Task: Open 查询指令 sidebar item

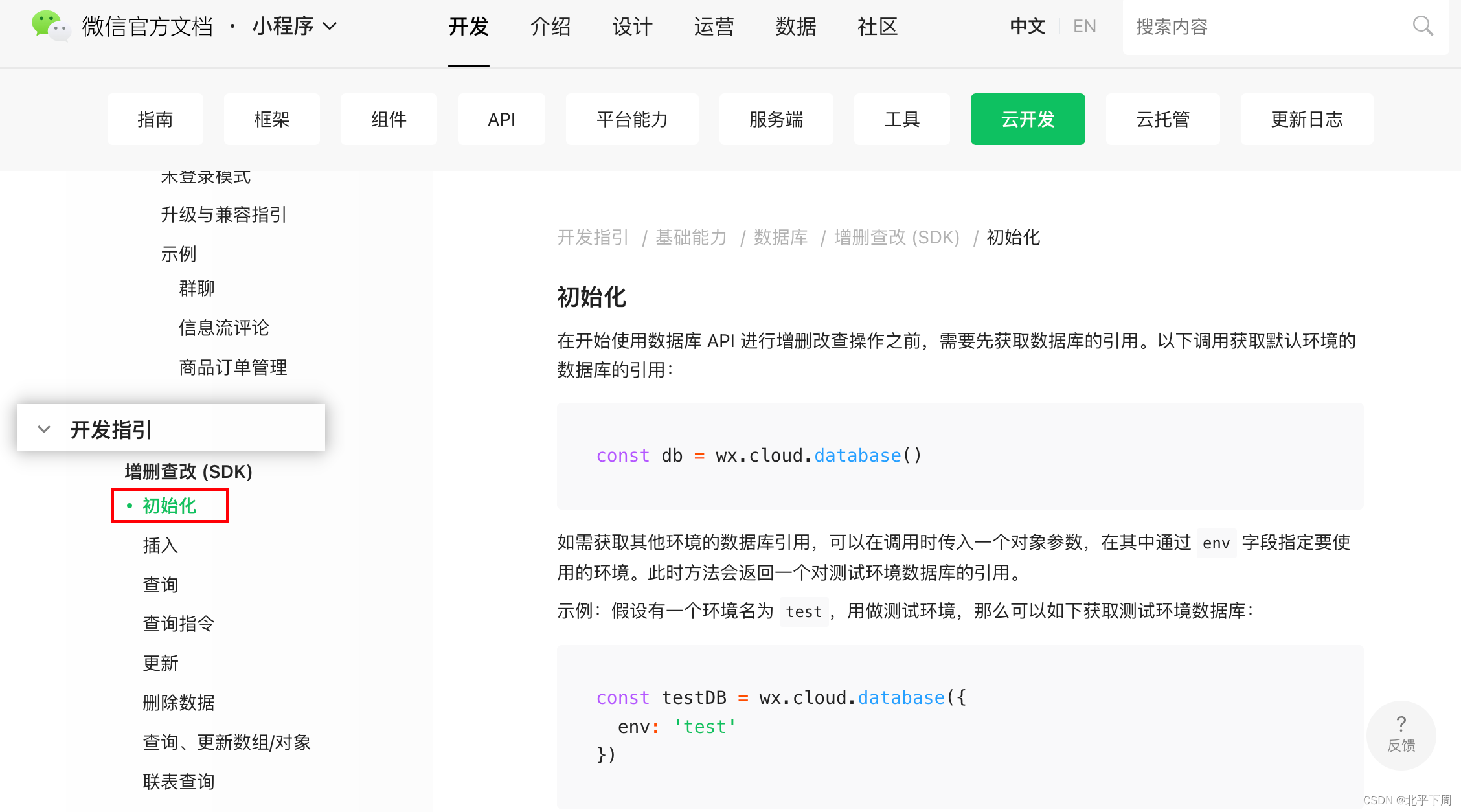Action: [178, 624]
